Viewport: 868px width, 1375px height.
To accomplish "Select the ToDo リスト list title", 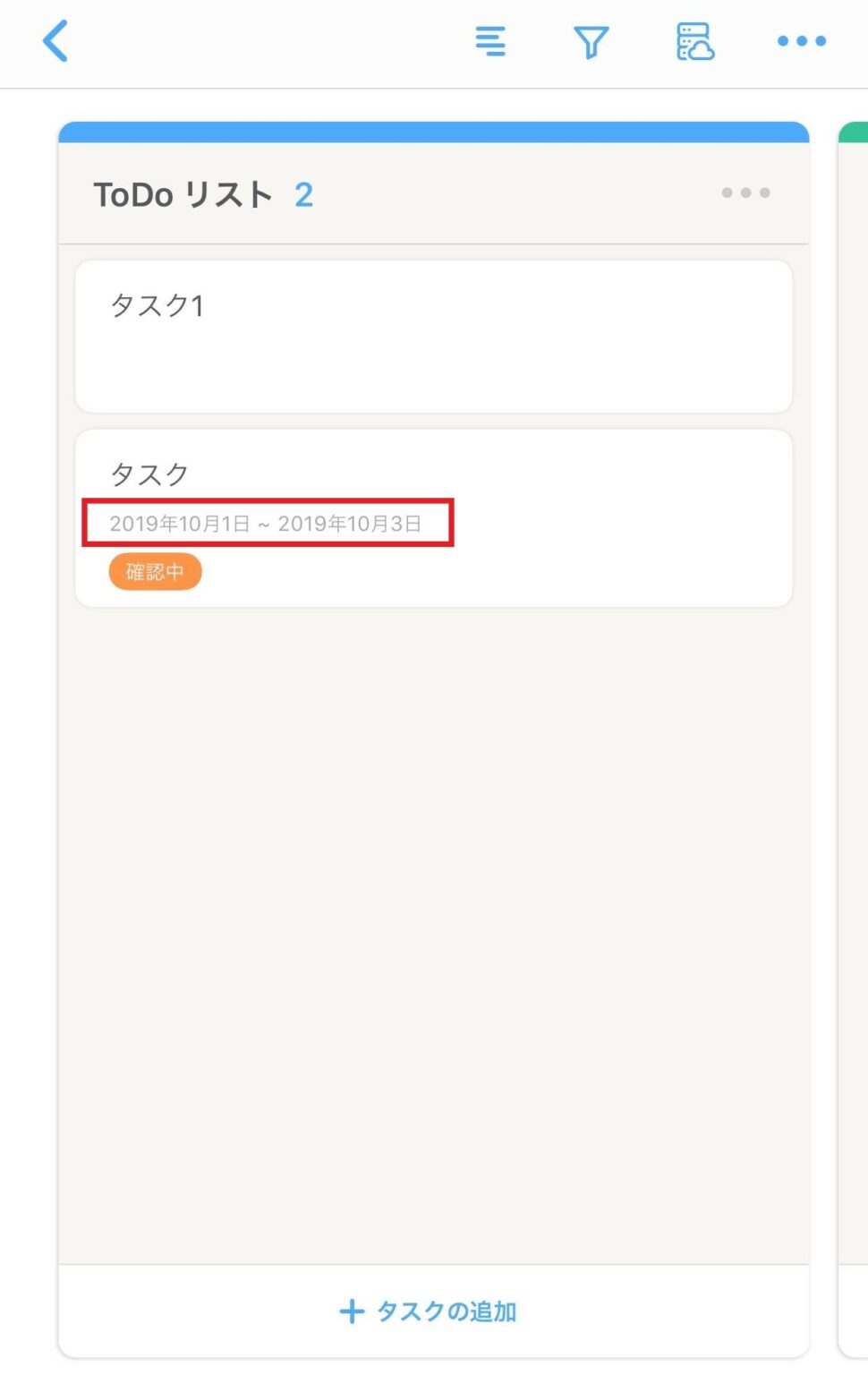I will coord(183,194).
